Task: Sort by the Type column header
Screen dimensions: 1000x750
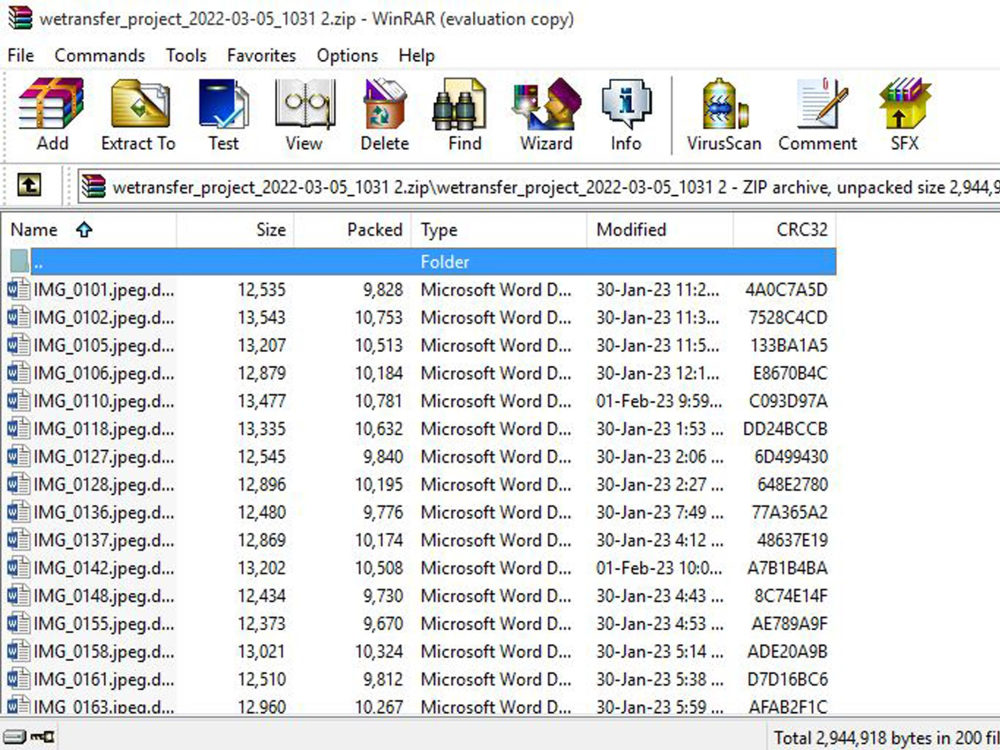Action: [499, 230]
